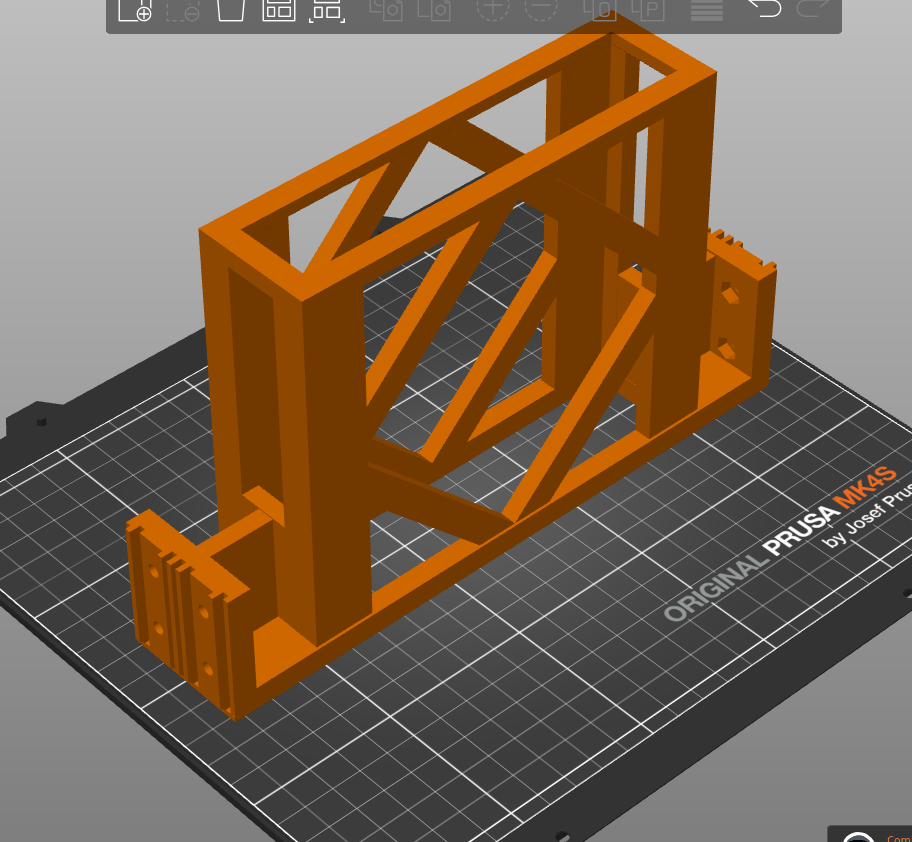Click the Paste icon in toolbar
Image resolution: width=912 pixels, height=842 pixels.
pos(434,9)
